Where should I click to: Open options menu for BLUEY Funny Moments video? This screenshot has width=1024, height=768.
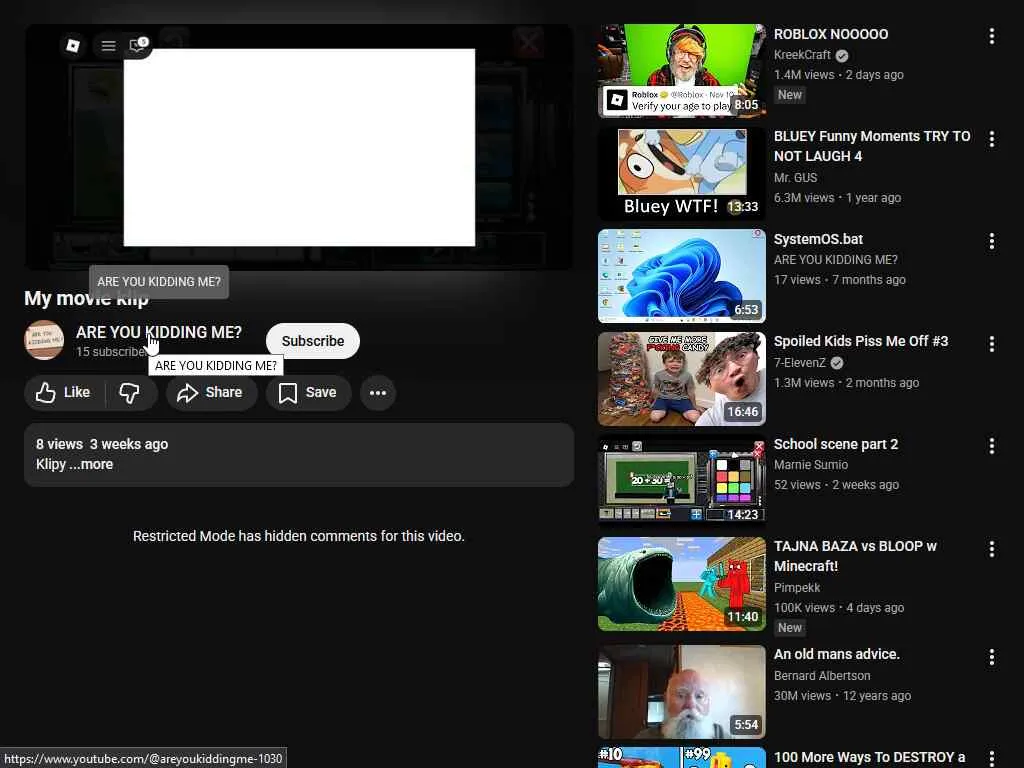click(x=991, y=139)
